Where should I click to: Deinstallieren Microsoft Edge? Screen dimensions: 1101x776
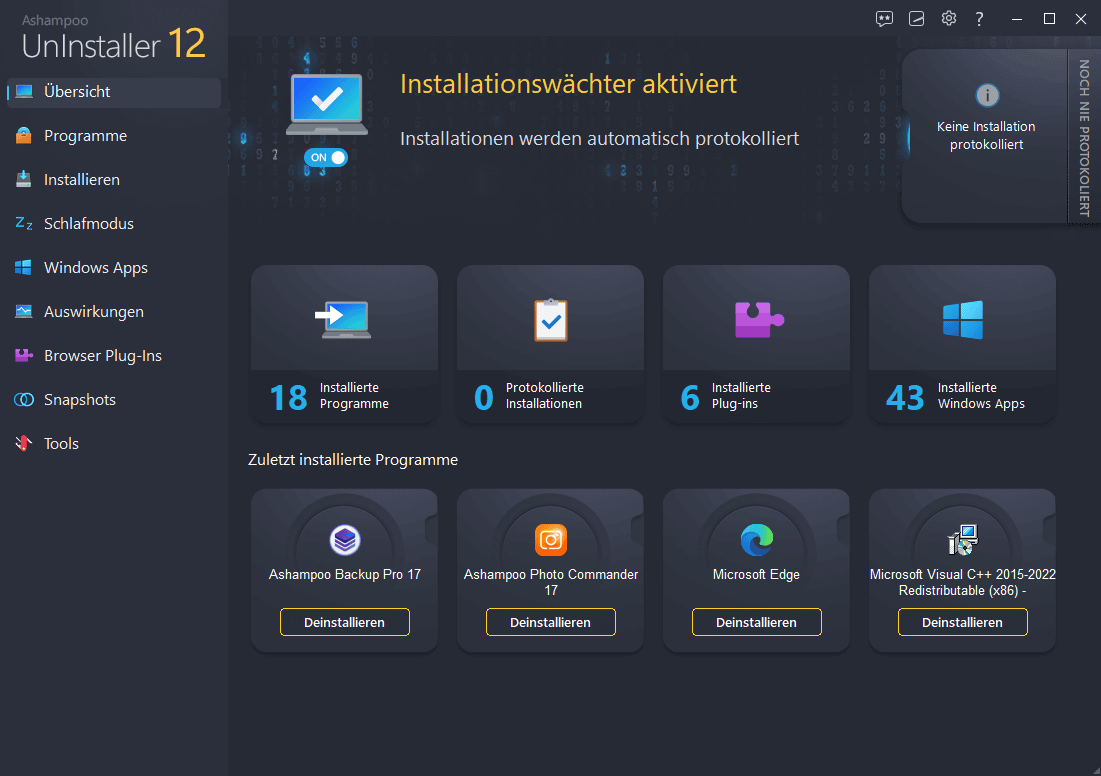click(756, 621)
